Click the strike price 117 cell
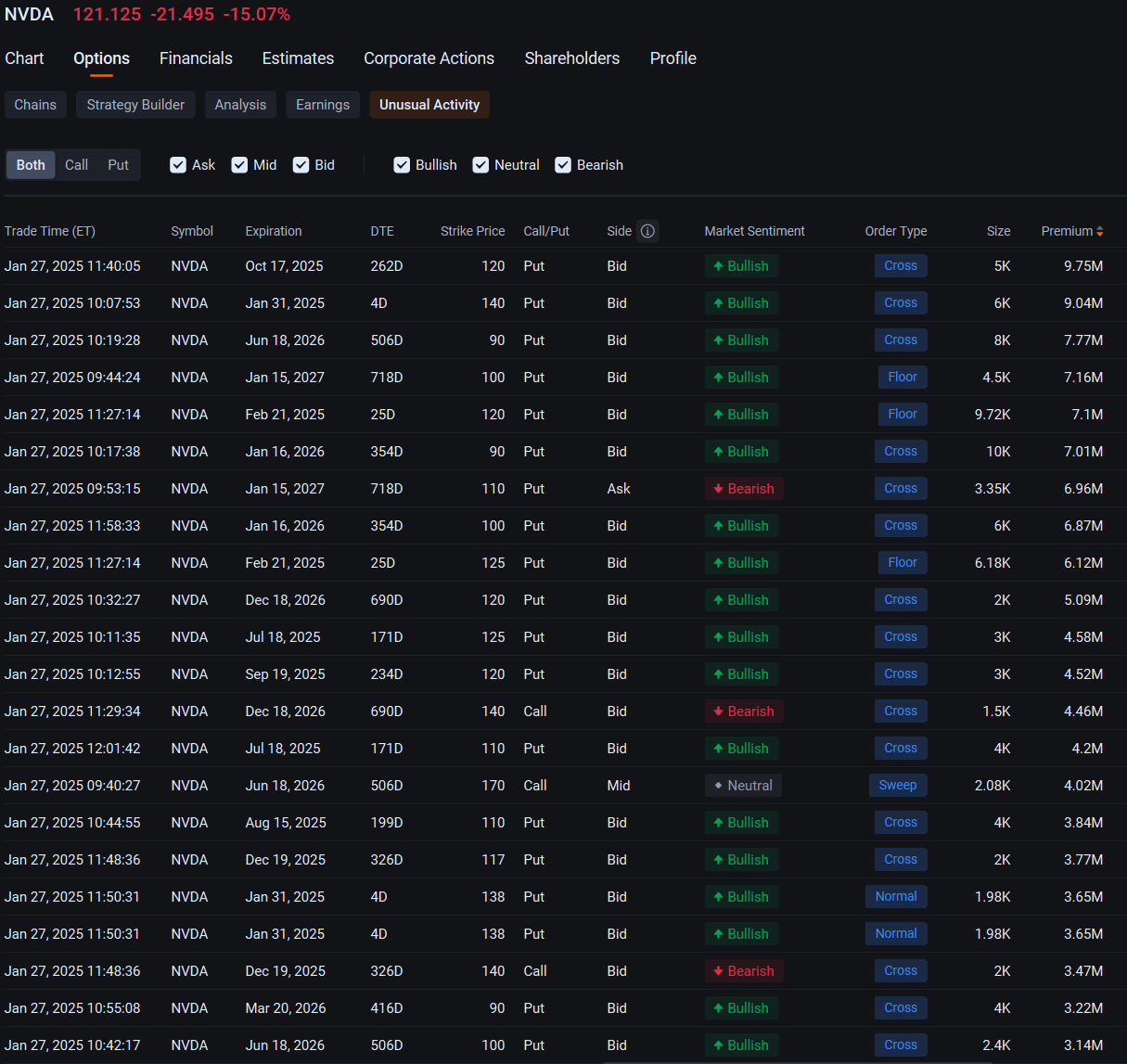Viewport: 1127px width, 1064px height. tap(493, 860)
